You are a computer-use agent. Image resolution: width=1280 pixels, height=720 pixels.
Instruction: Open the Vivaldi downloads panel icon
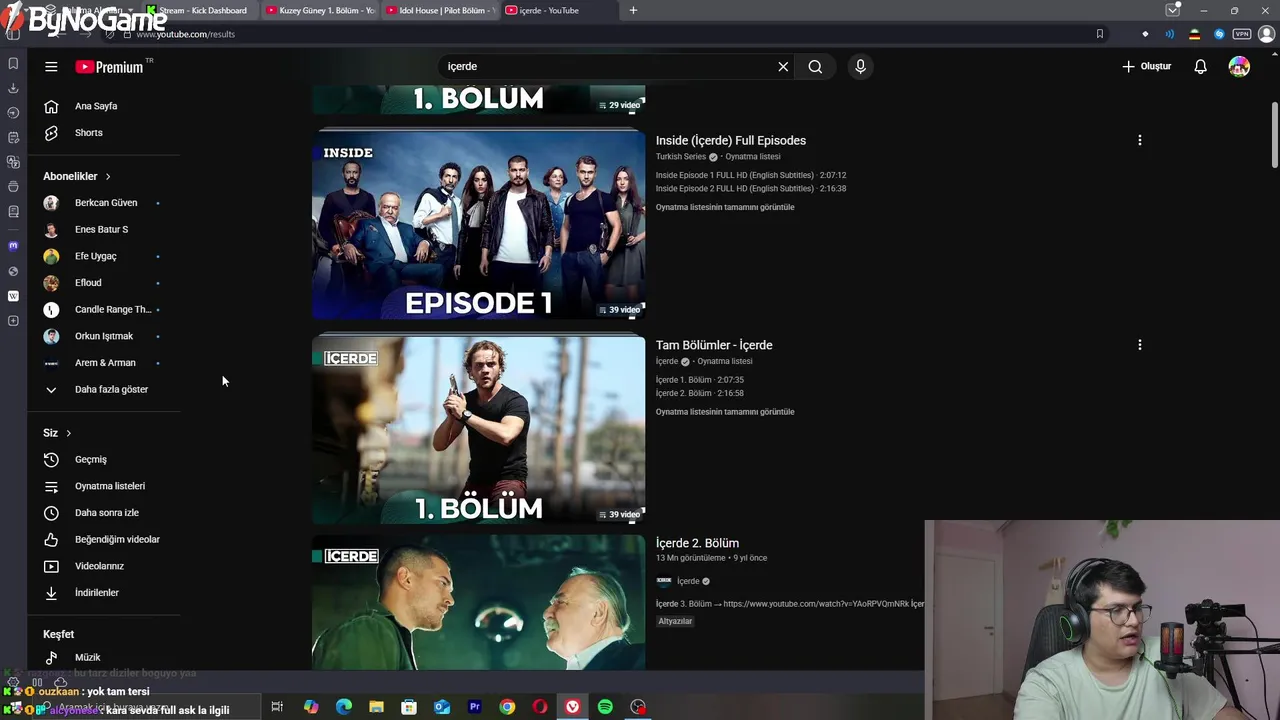pyautogui.click(x=13, y=88)
